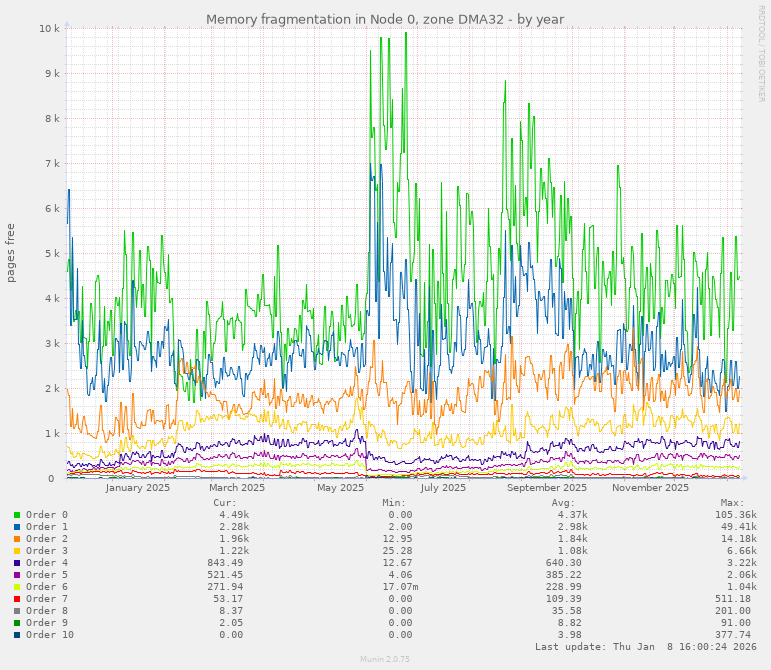Click Order 1 max value '49.41k'

(739, 526)
